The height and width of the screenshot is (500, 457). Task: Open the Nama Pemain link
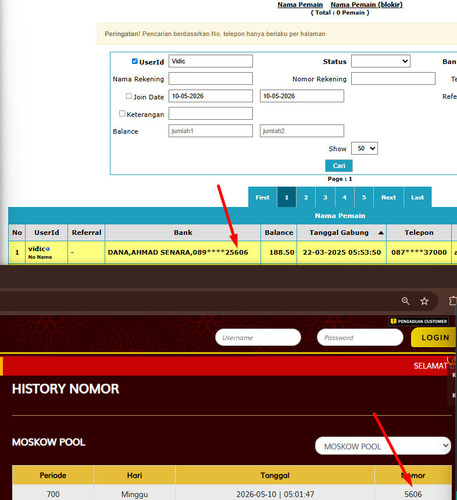click(x=300, y=5)
